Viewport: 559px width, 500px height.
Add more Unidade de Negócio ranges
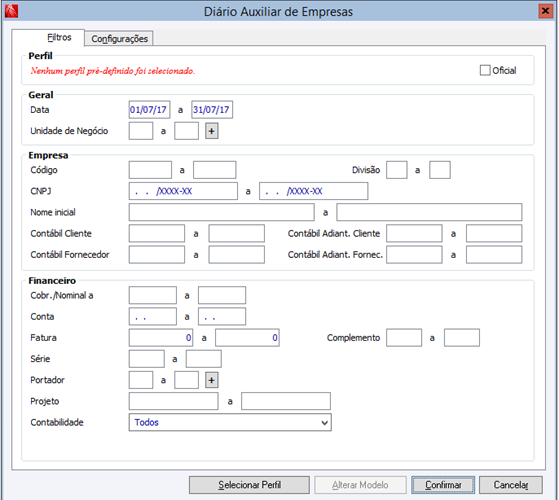click(211, 131)
